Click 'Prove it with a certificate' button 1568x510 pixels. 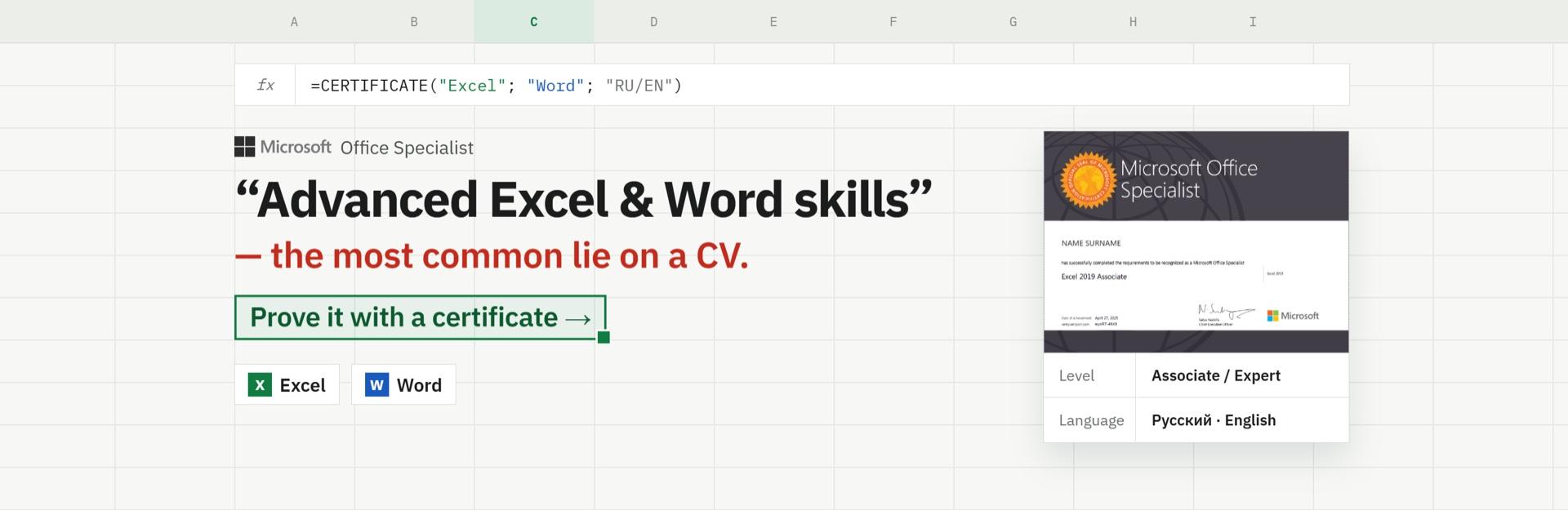[420, 317]
